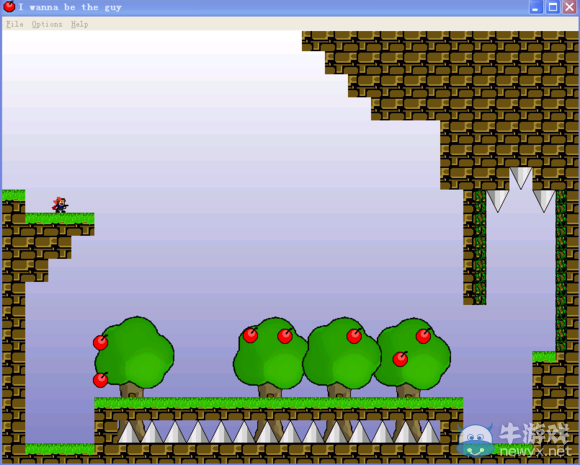
Task: Open the Help menu
Action: (x=80, y=24)
